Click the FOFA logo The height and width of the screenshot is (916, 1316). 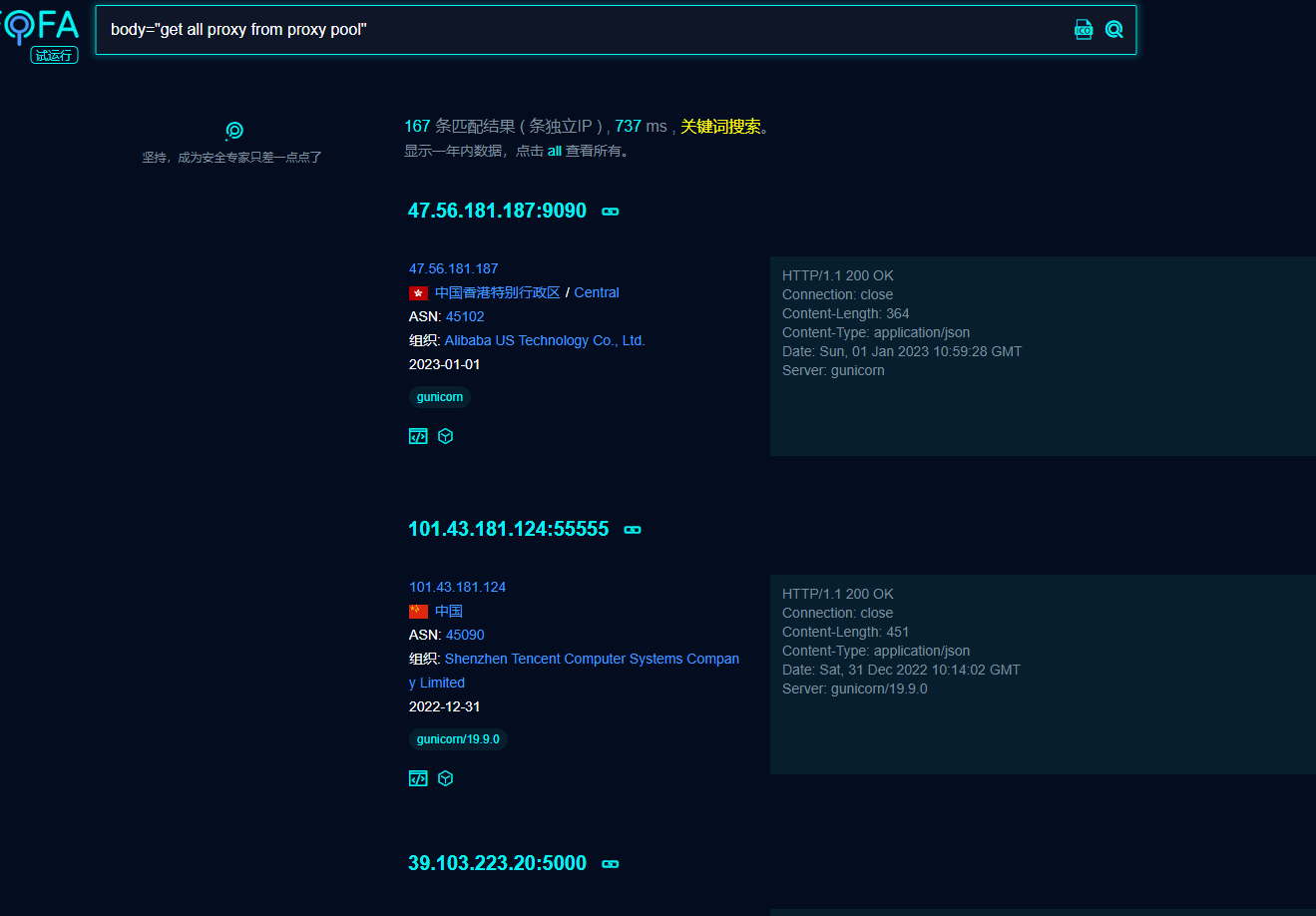(40, 25)
